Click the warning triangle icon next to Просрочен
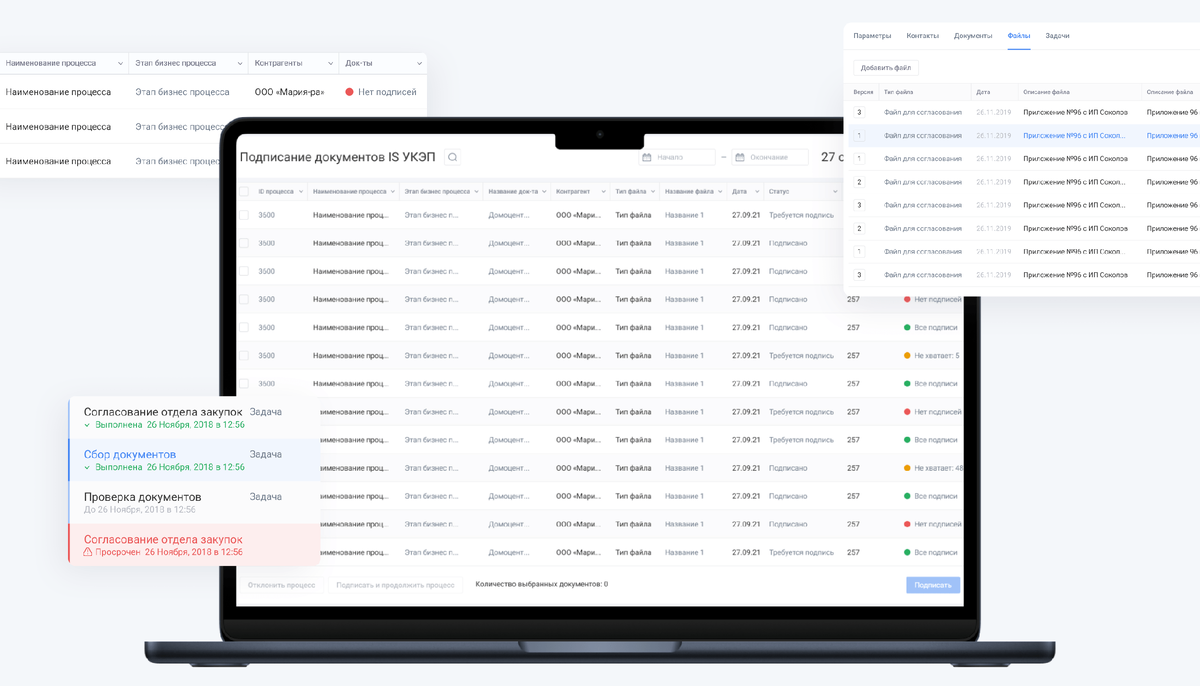 (x=88, y=552)
